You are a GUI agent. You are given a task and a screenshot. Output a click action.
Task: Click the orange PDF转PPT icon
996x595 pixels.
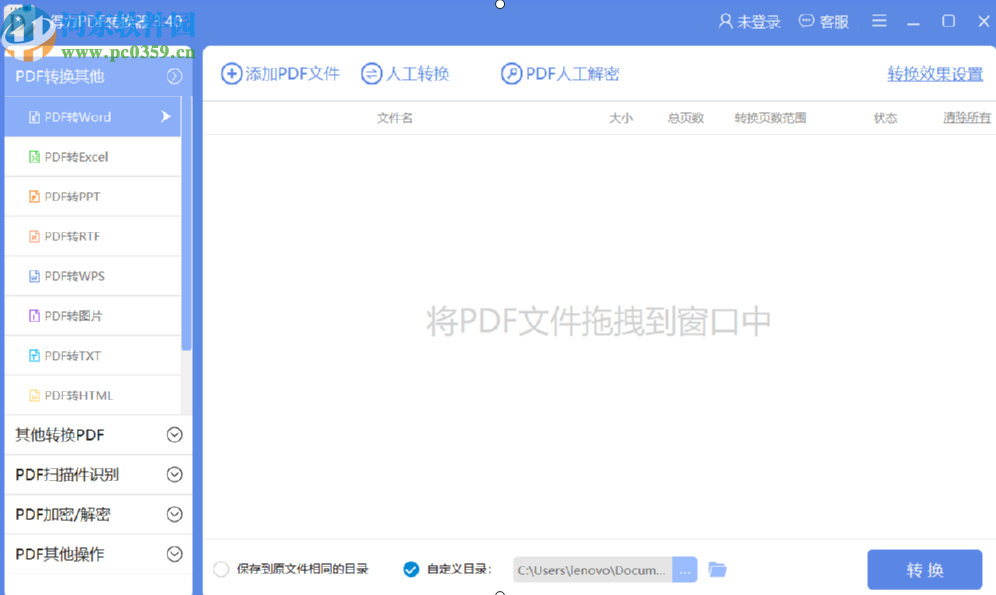[34, 197]
